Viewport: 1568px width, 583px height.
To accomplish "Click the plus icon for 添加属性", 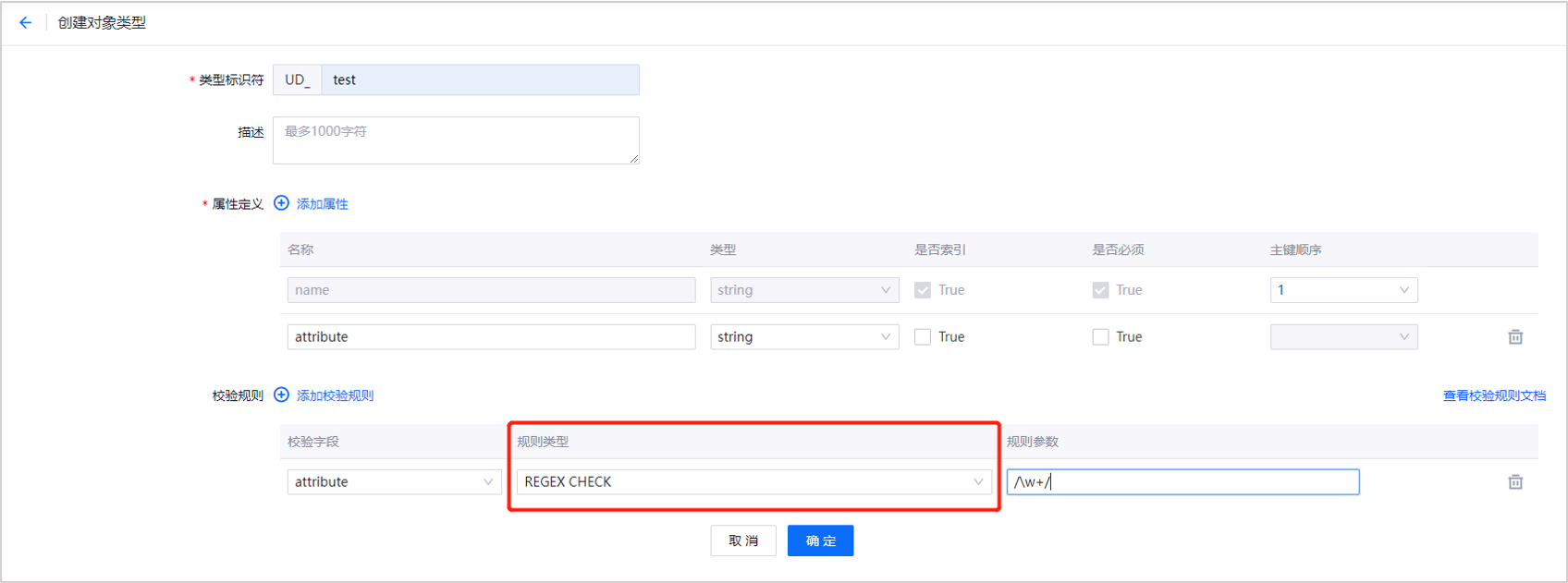I will (x=282, y=203).
